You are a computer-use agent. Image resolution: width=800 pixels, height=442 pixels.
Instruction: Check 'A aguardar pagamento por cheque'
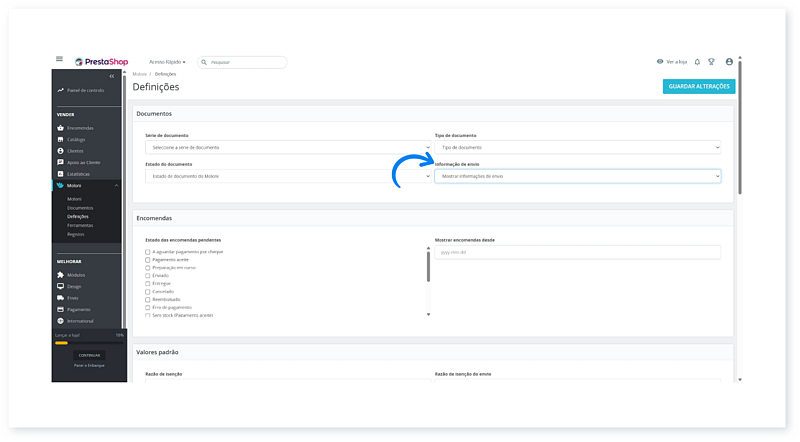pyautogui.click(x=148, y=252)
